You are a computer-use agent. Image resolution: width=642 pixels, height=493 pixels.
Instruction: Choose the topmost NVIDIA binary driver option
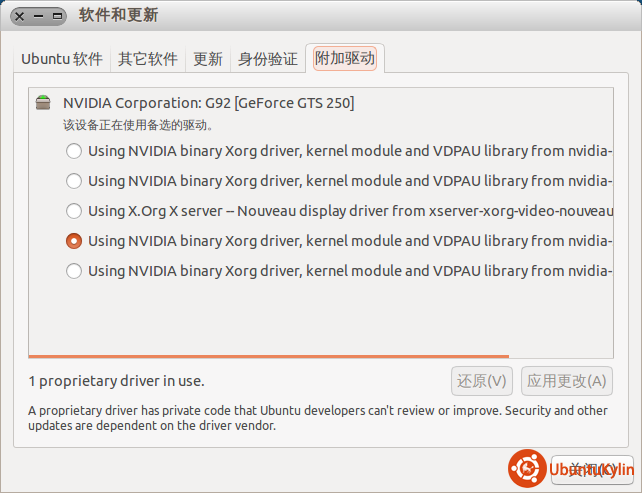click(74, 151)
